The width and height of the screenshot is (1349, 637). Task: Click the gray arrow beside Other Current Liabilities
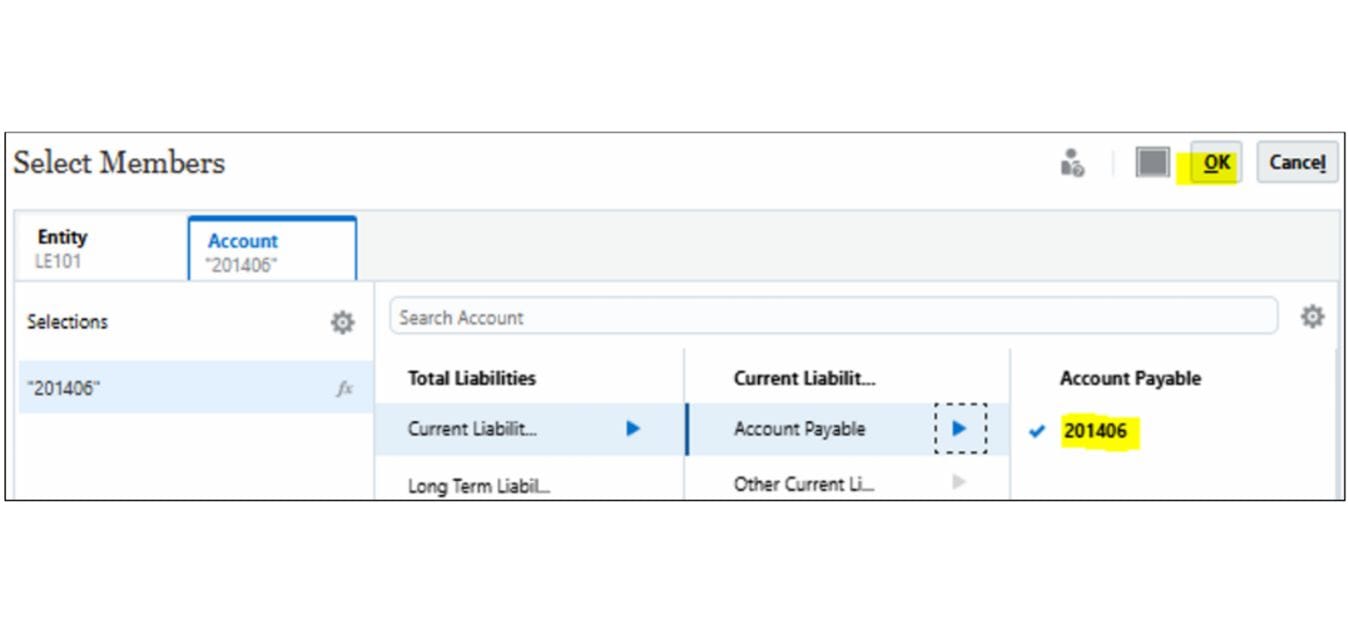point(959,482)
